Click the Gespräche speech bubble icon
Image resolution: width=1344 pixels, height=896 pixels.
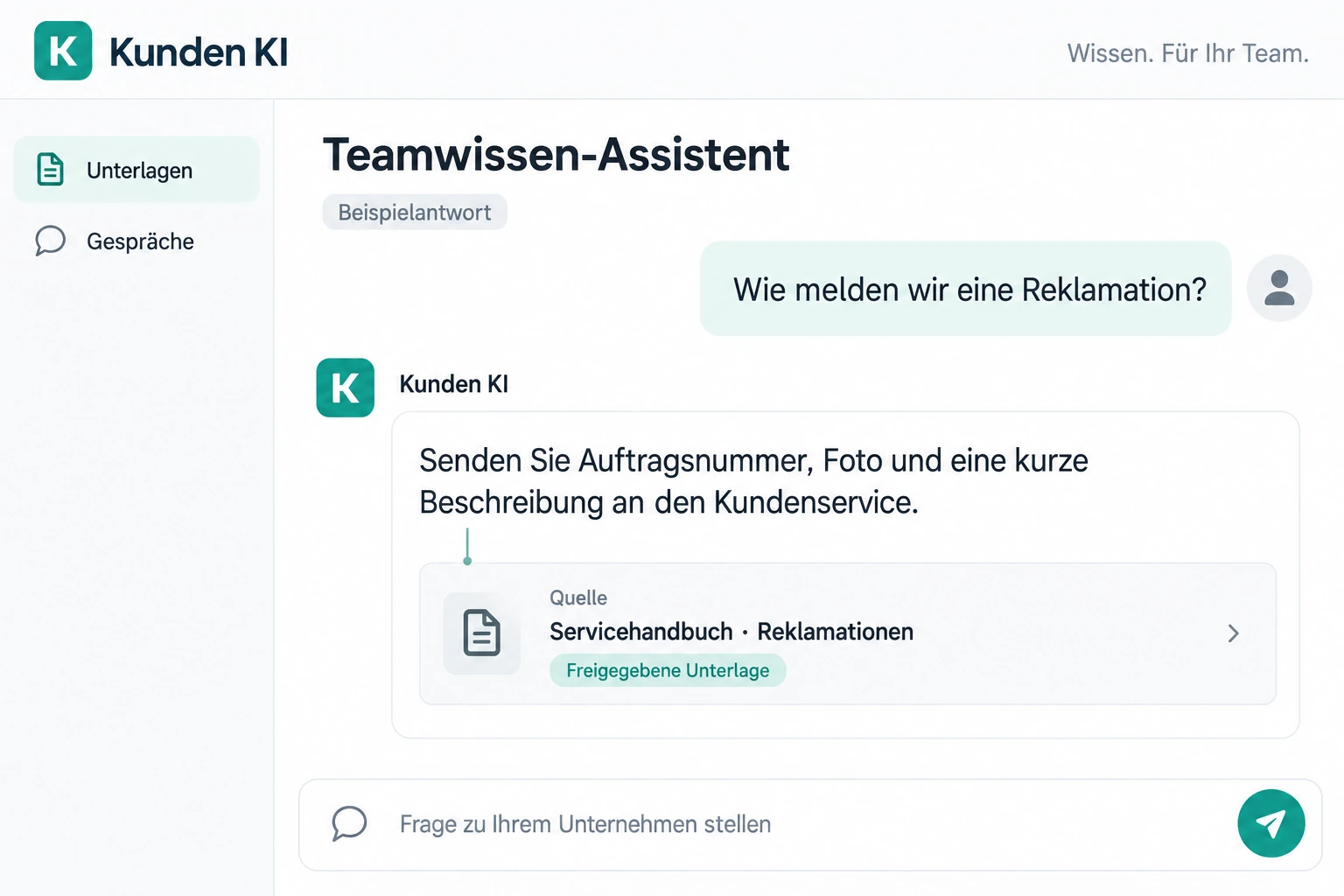tap(51, 241)
